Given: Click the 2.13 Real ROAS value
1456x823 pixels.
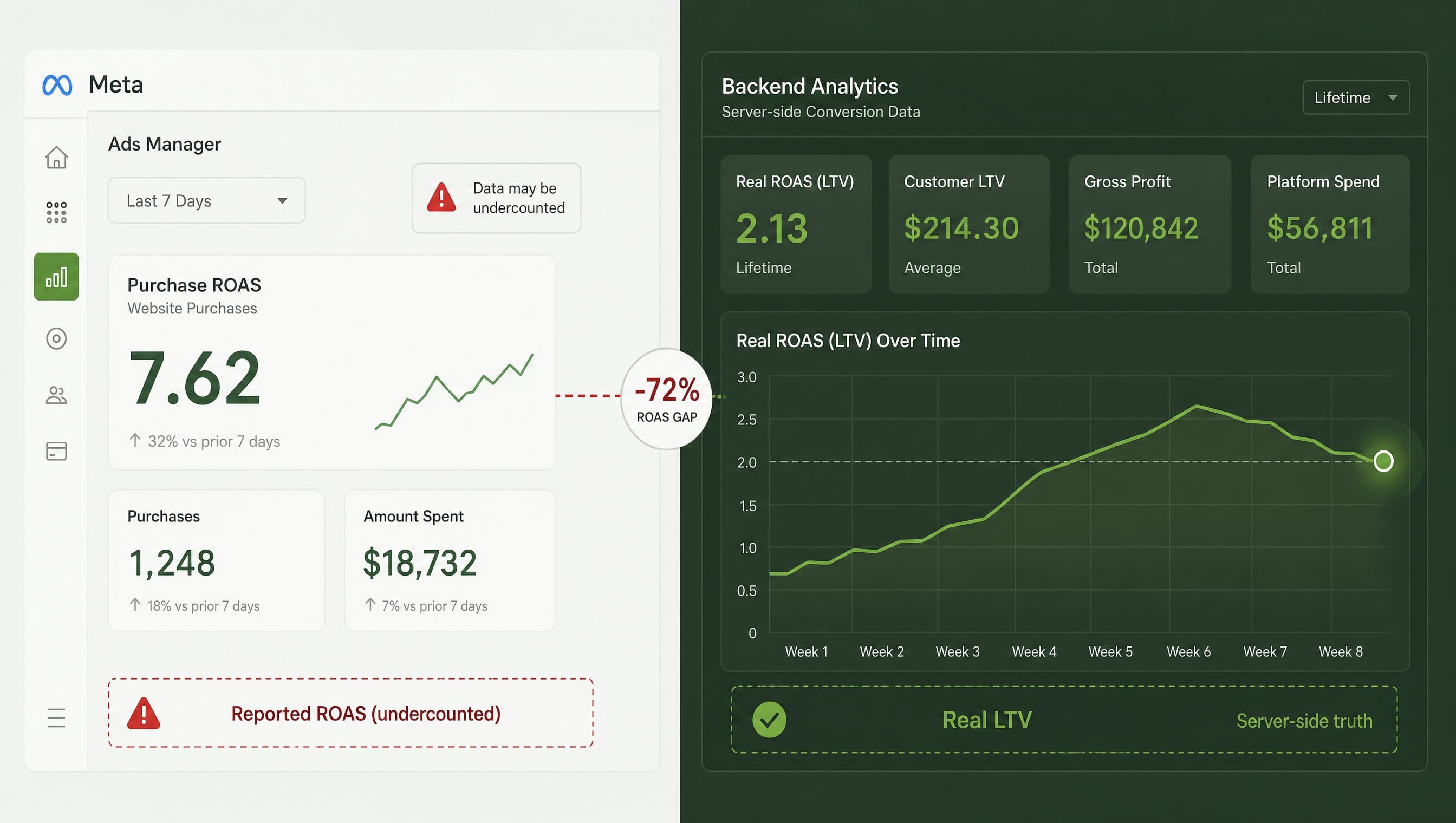Looking at the screenshot, I should click(x=772, y=228).
